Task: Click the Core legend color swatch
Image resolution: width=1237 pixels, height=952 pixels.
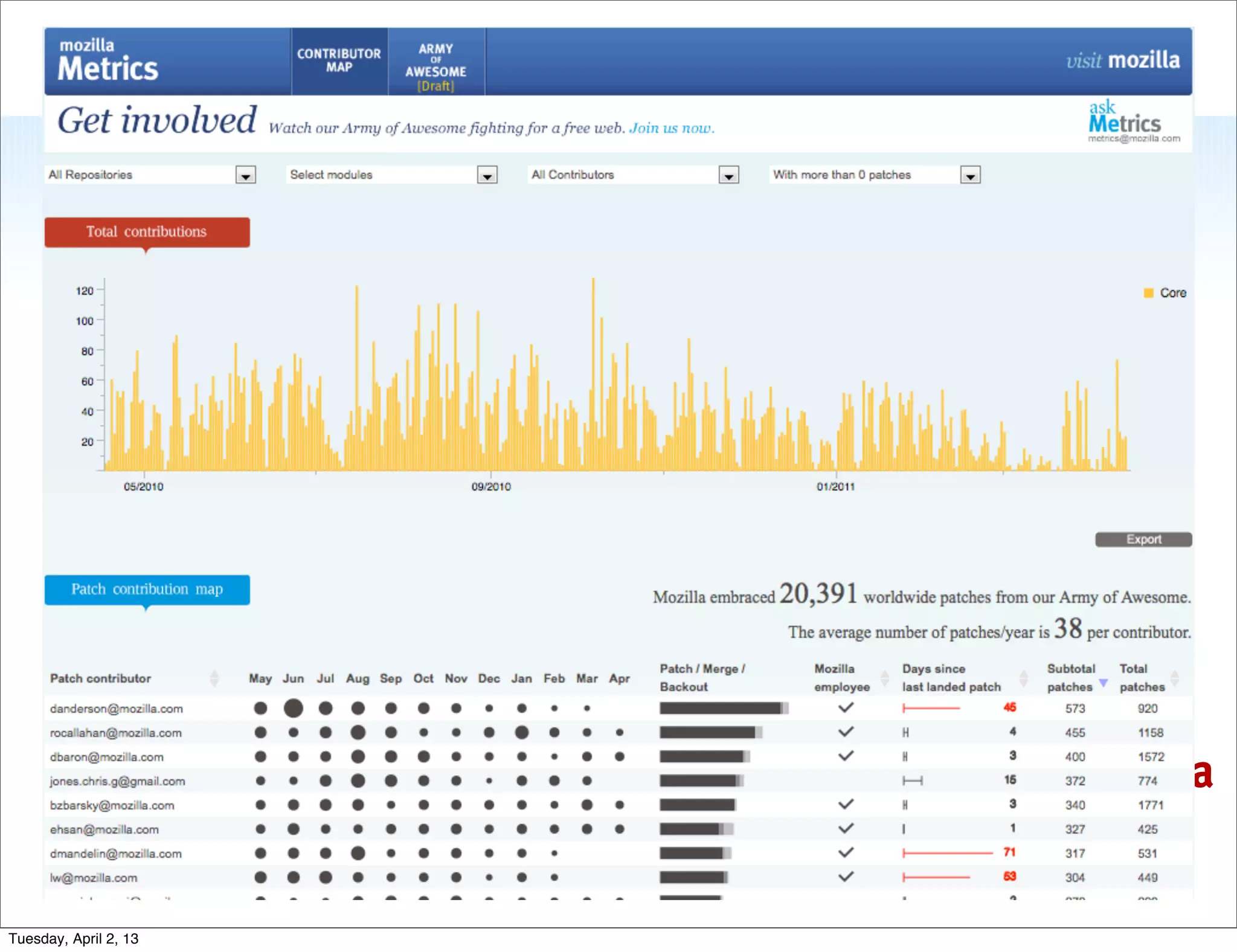Action: tap(1148, 293)
